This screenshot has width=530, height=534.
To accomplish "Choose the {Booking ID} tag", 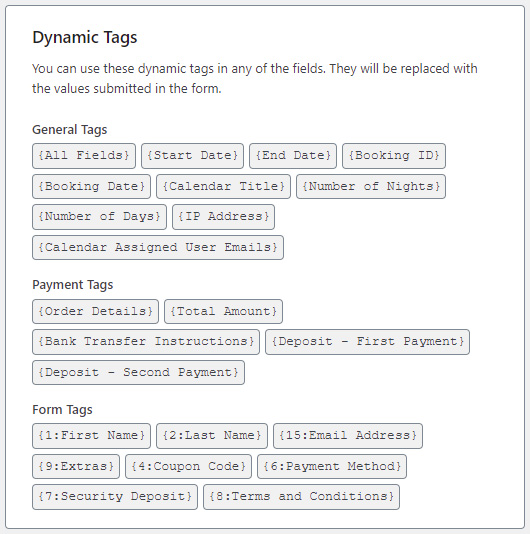I will click(x=394, y=156).
